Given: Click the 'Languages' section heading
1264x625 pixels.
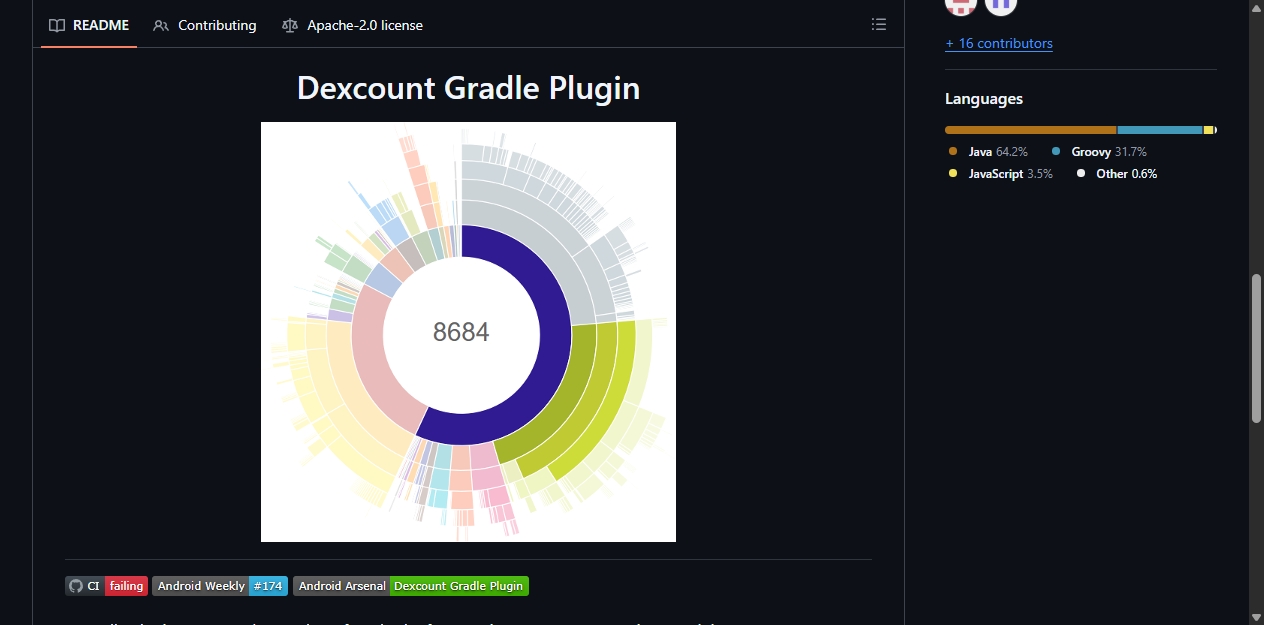Looking at the screenshot, I should (984, 99).
